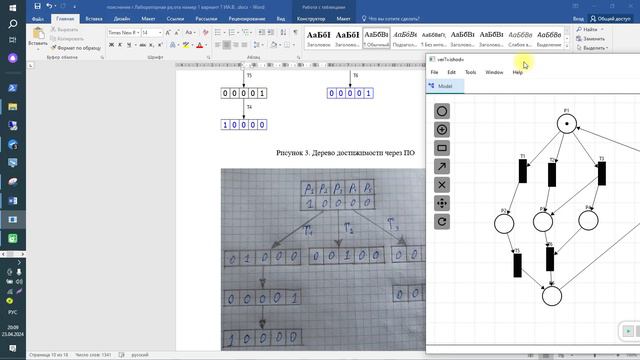Screen dimensions: 640x360
Task: Click the green play button in model window
Action: 628,331
